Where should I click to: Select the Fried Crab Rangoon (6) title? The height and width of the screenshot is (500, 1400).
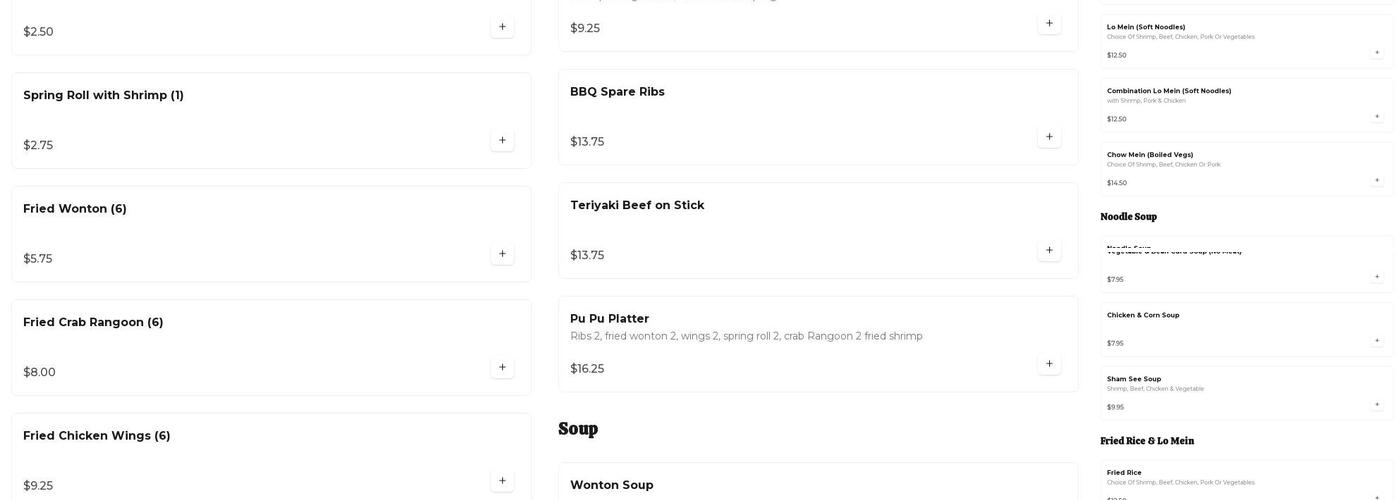(x=93, y=322)
